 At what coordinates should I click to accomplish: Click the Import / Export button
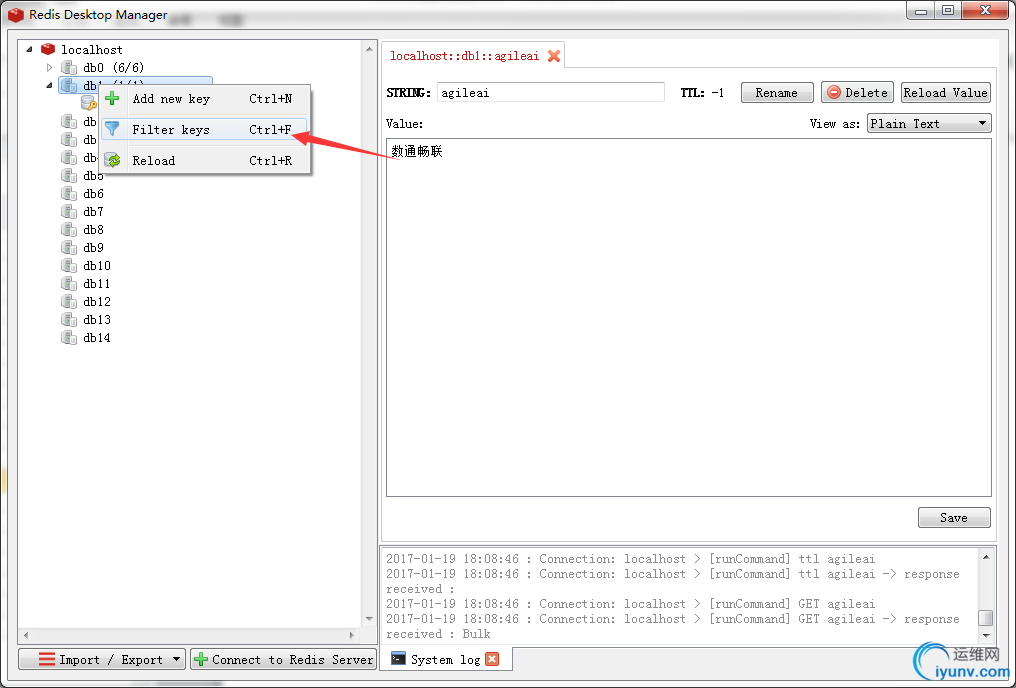pyautogui.click(x=102, y=659)
